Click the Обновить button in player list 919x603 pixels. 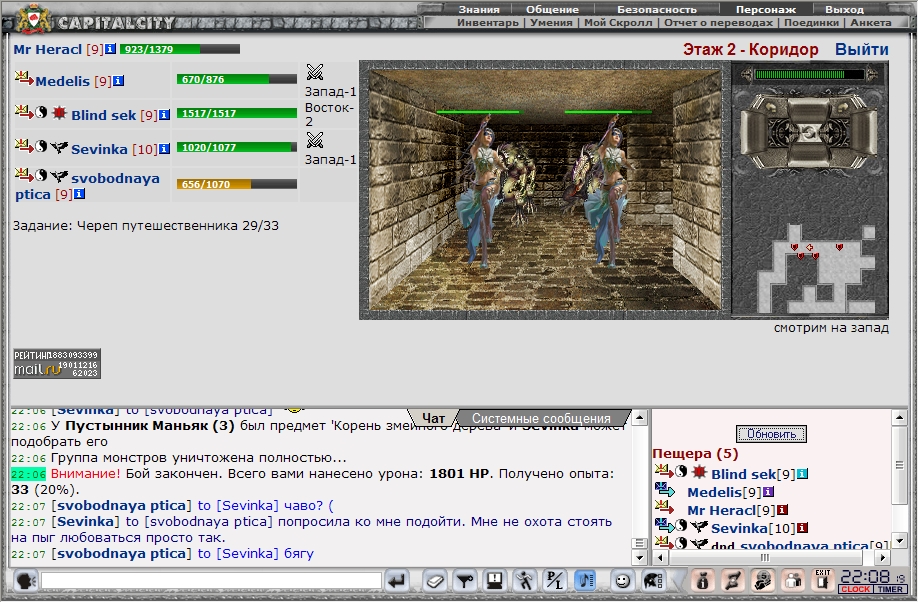point(771,434)
